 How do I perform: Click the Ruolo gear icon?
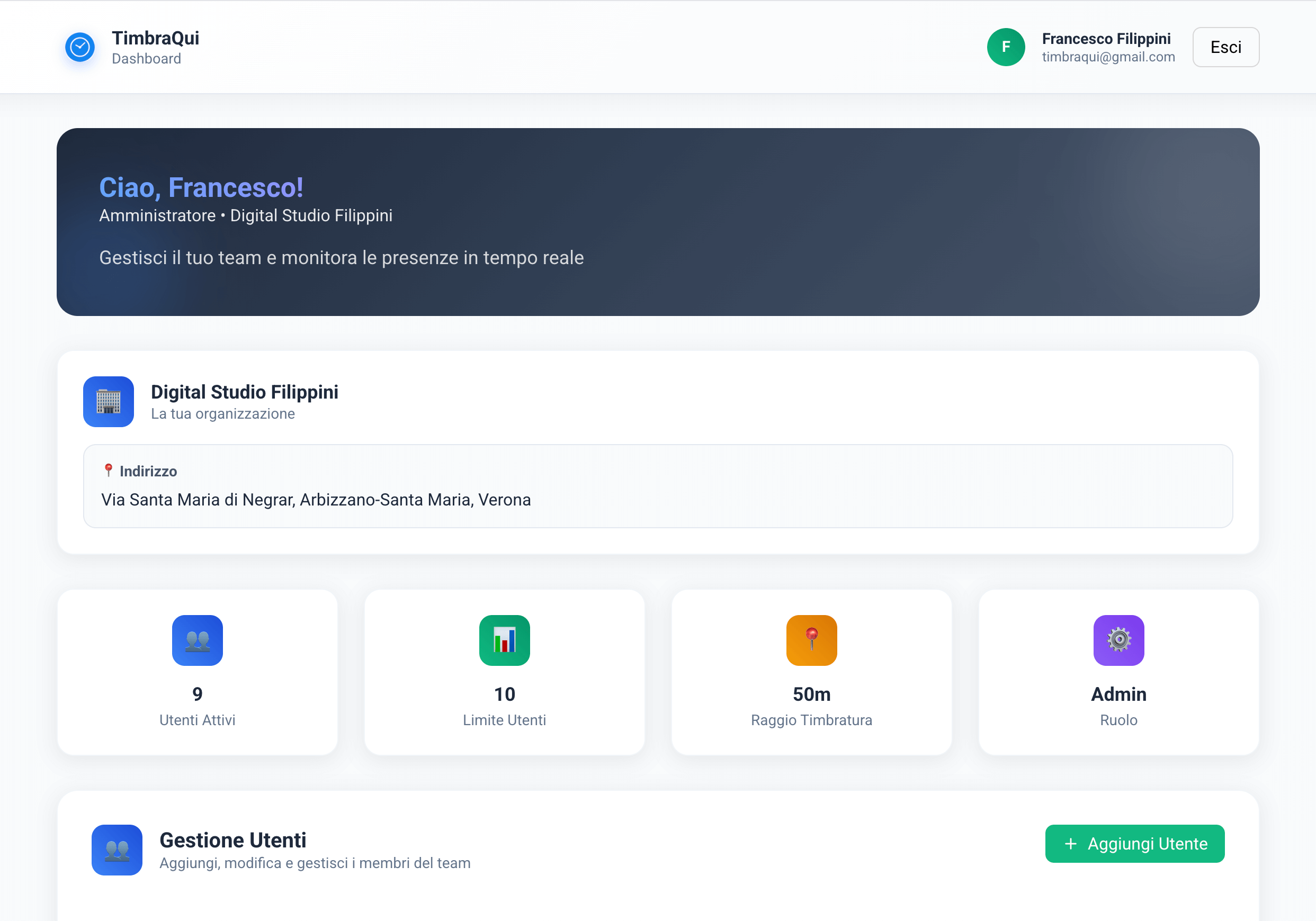[x=1118, y=640]
